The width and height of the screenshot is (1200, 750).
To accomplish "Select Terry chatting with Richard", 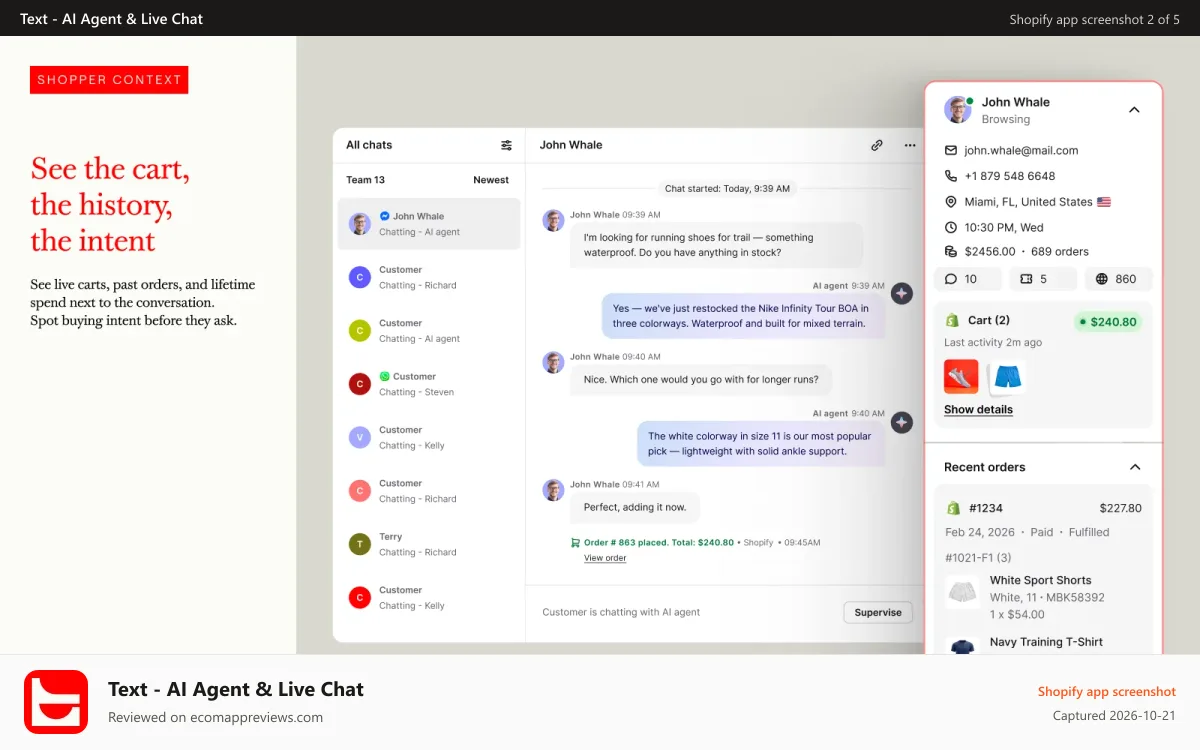I will (429, 544).
